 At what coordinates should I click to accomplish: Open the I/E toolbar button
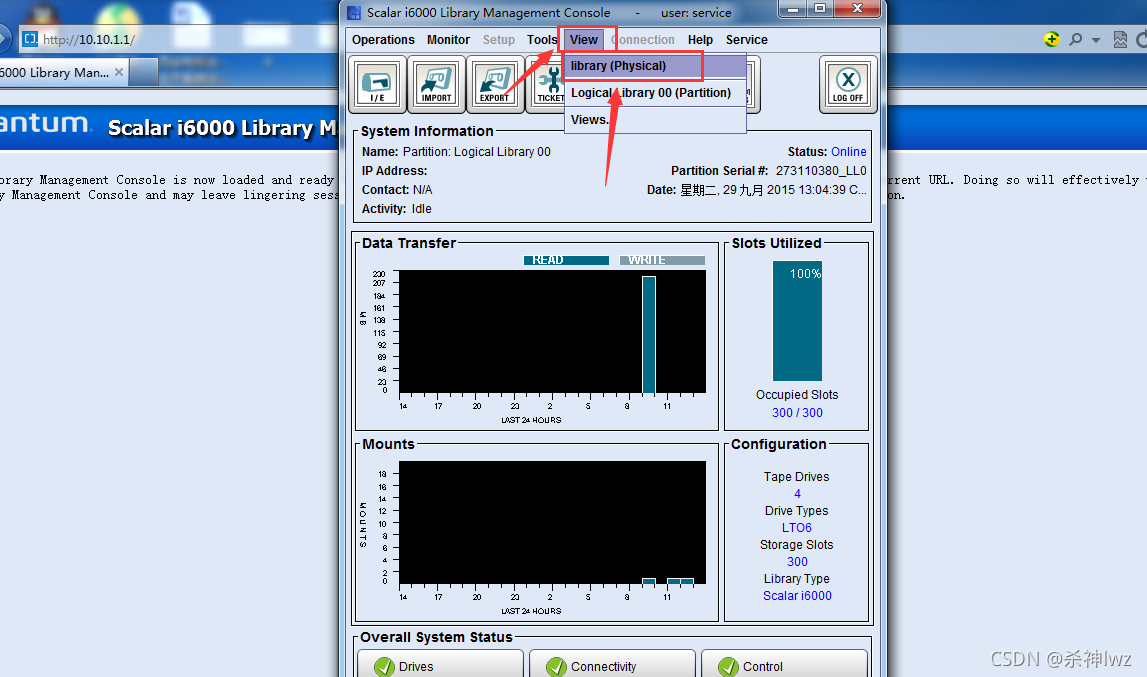click(x=377, y=84)
